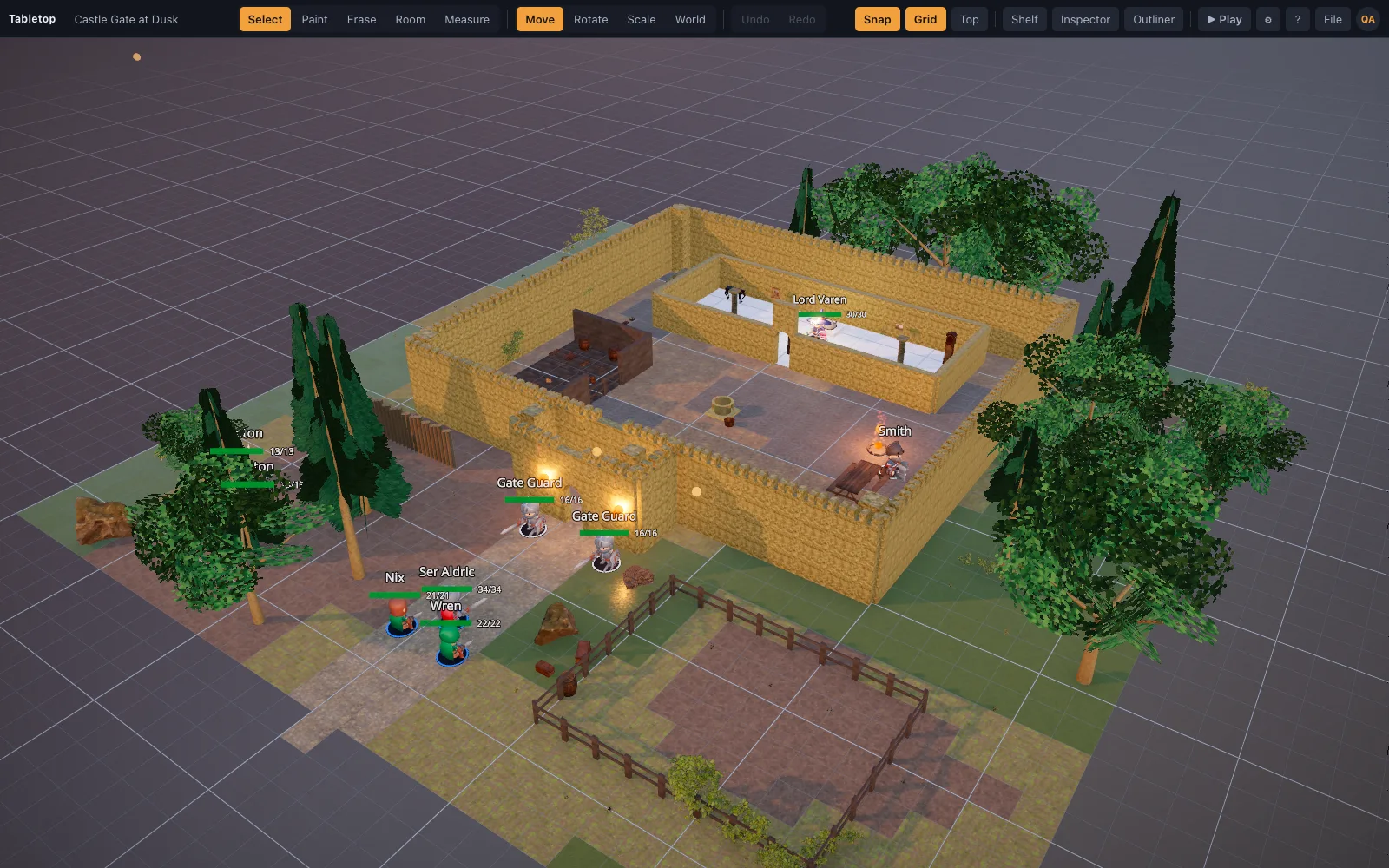1389x868 pixels.
Task: Click the Undo button
Action: pyautogui.click(x=755, y=19)
